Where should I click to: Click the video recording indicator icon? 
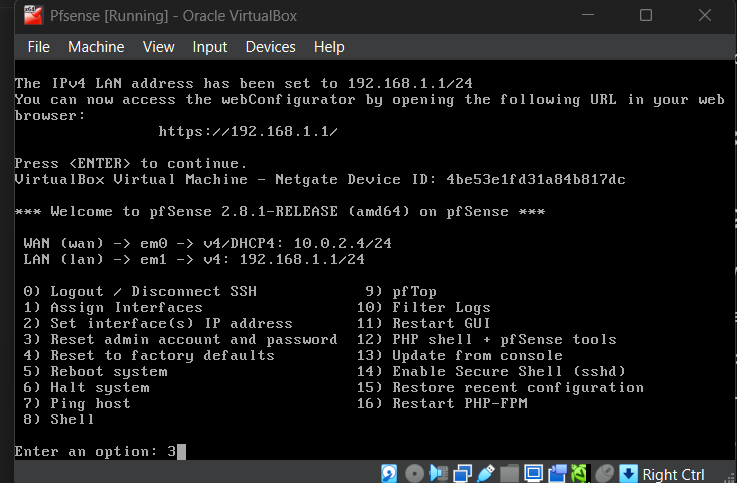pos(558,474)
